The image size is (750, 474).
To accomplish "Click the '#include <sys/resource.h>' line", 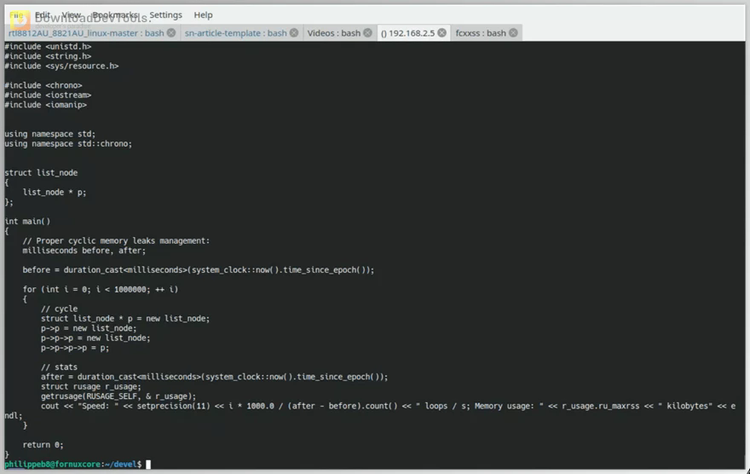I will tap(62, 66).
